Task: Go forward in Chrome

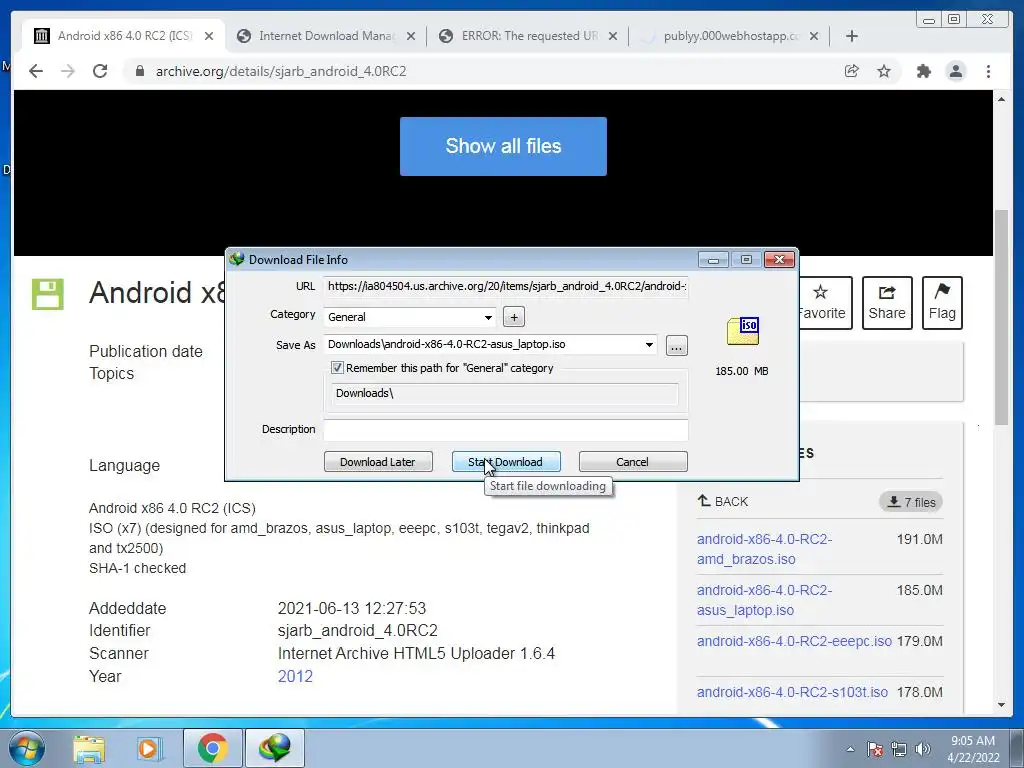Action: 68,71
